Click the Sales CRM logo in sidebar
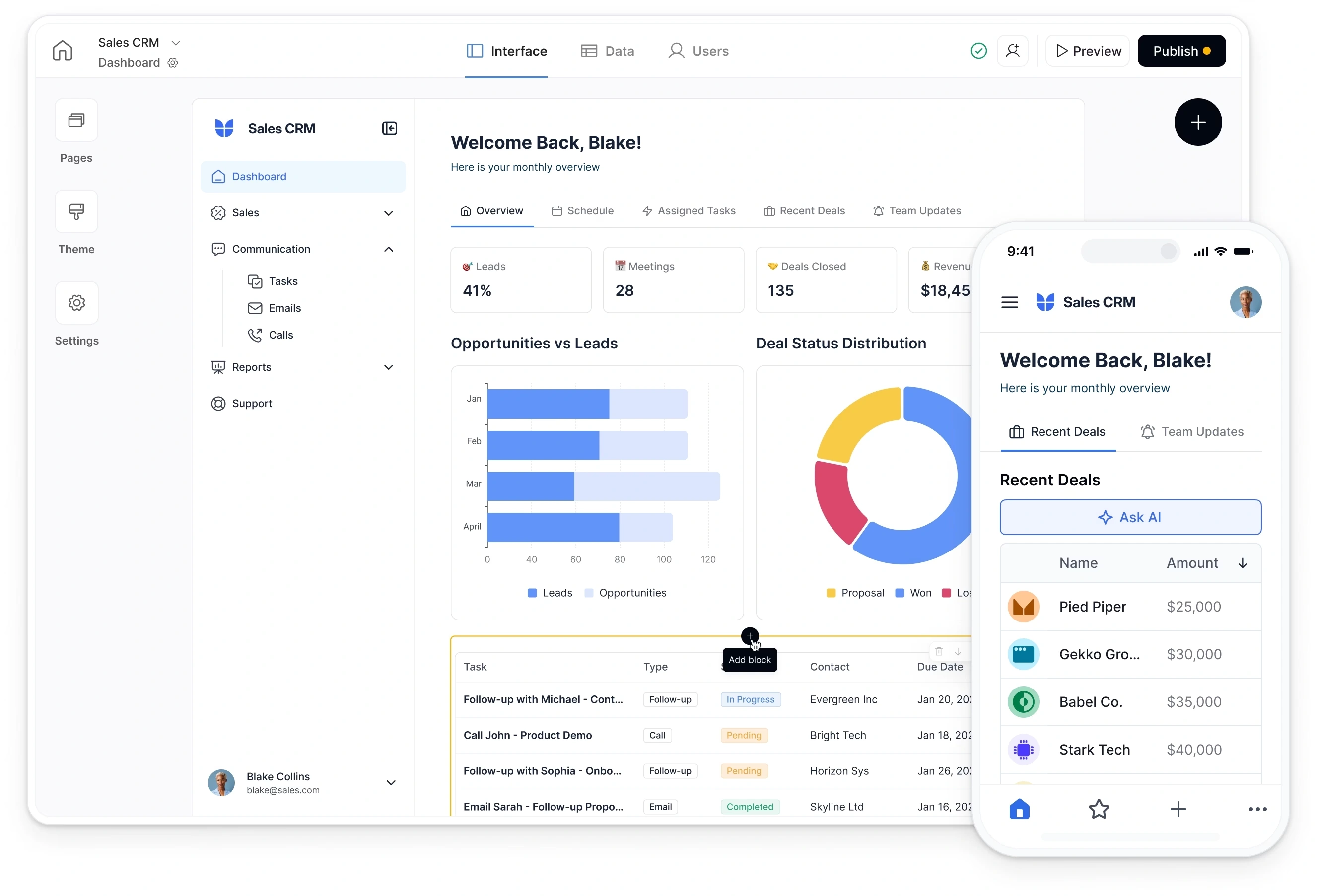The height and width of the screenshot is (896, 1317). click(x=224, y=129)
